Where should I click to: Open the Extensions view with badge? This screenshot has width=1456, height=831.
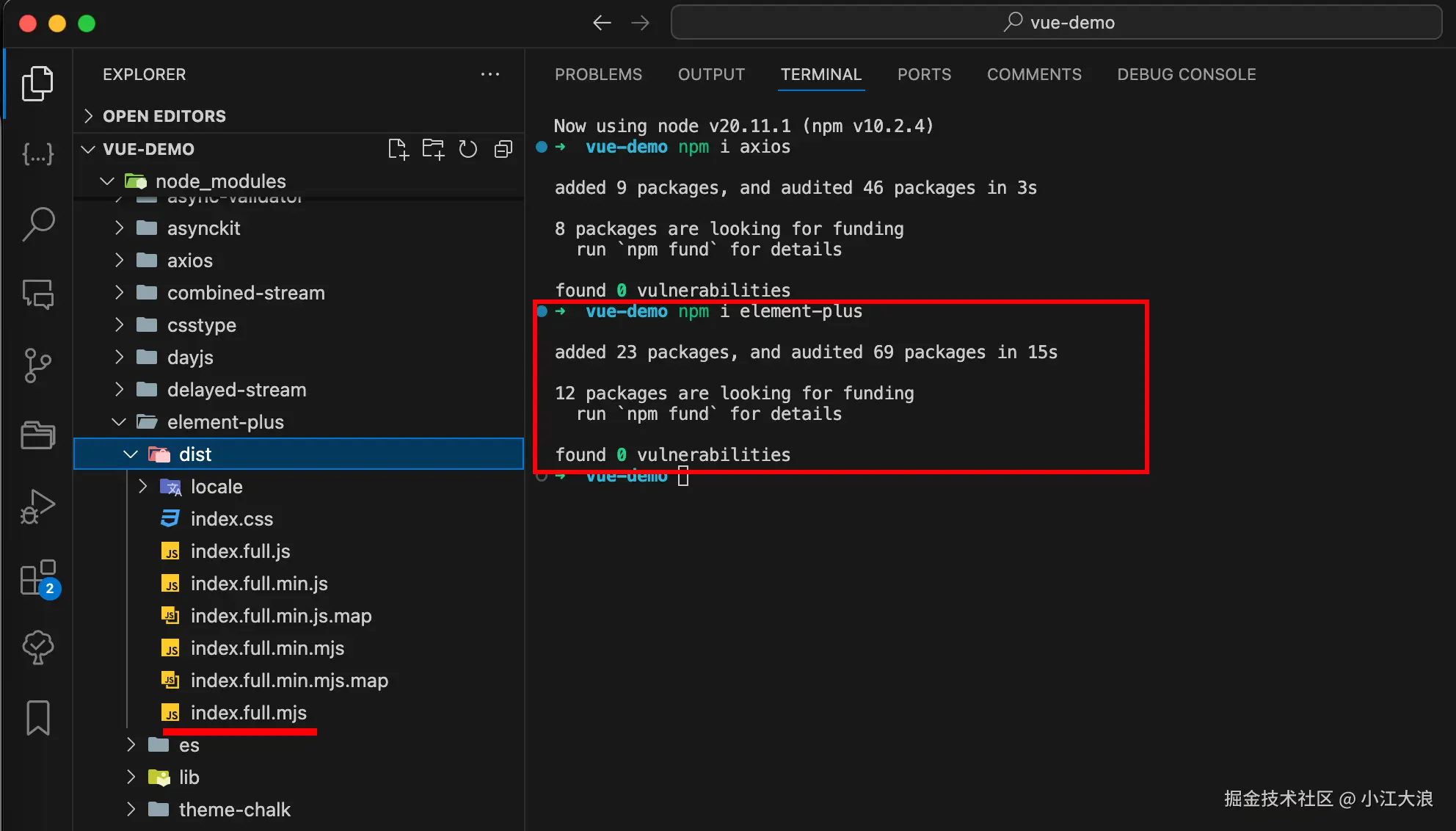click(38, 578)
